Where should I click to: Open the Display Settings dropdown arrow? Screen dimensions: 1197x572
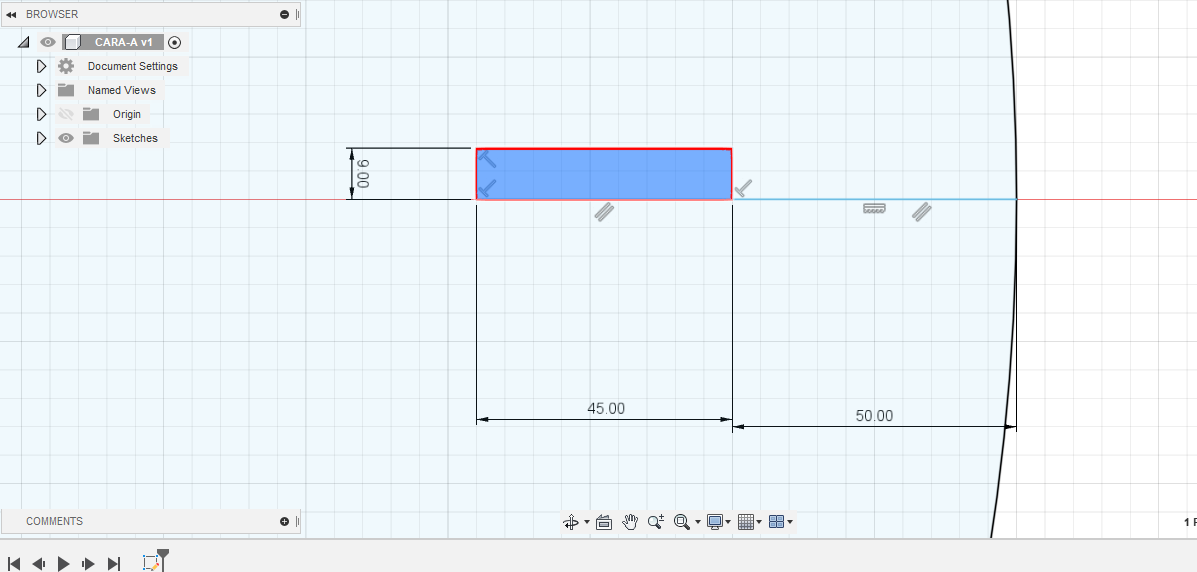pos(728,522)
